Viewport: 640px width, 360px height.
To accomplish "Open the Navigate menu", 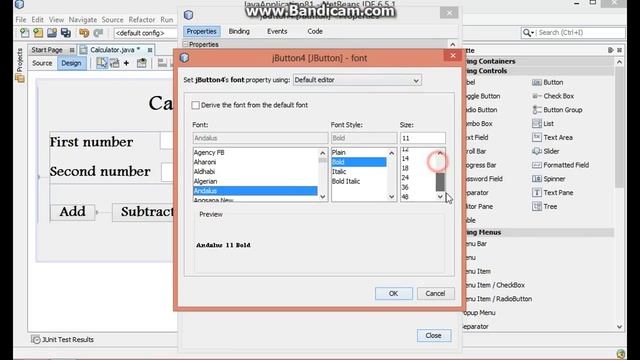I will pyautogui.click(x=83, y=20).
